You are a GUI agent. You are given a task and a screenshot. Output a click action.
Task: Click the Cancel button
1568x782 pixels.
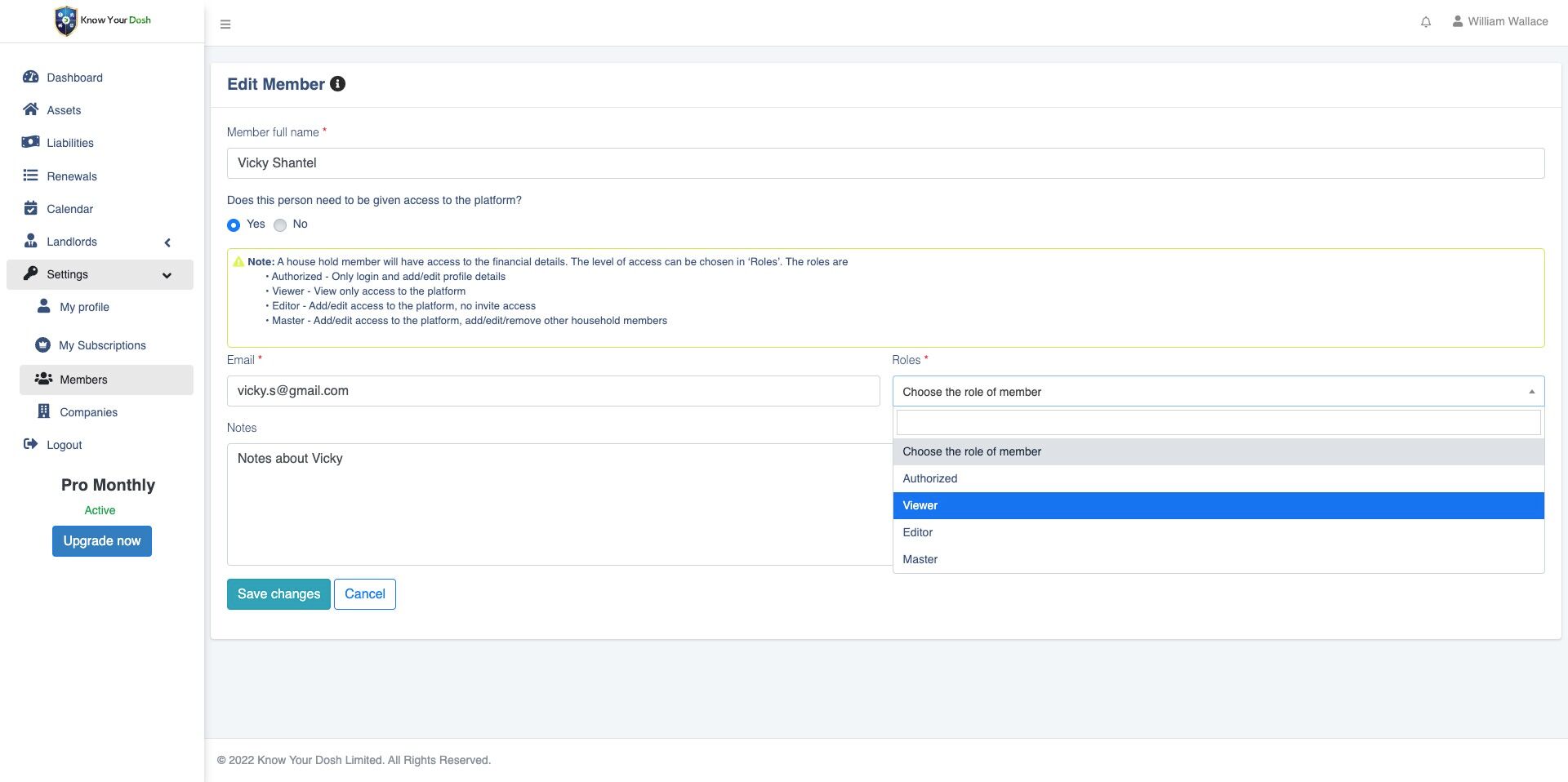click(365, 594)
